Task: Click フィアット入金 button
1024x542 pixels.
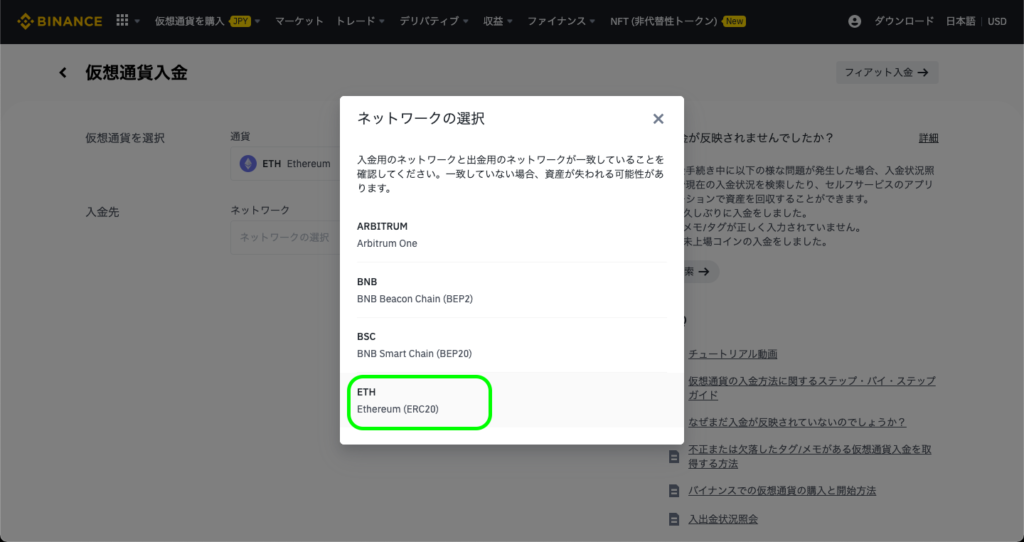Action: (887, 72)
